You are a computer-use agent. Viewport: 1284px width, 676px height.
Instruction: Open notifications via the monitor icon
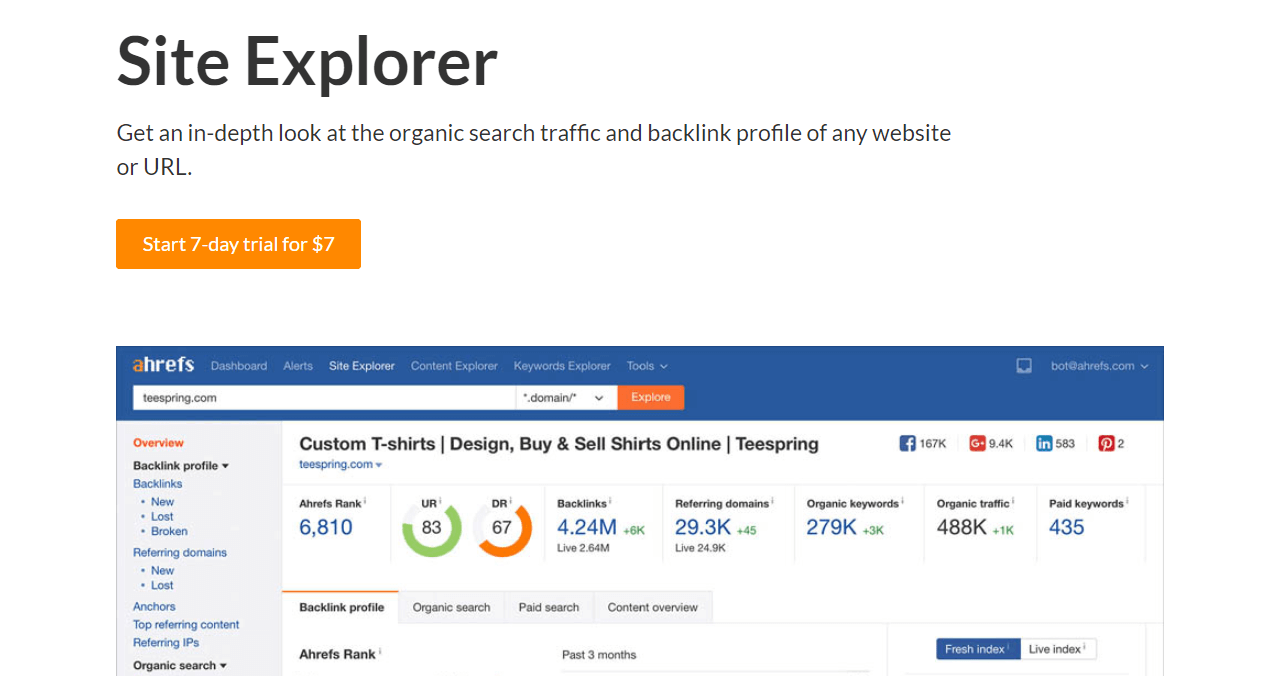click(1023, 366)
